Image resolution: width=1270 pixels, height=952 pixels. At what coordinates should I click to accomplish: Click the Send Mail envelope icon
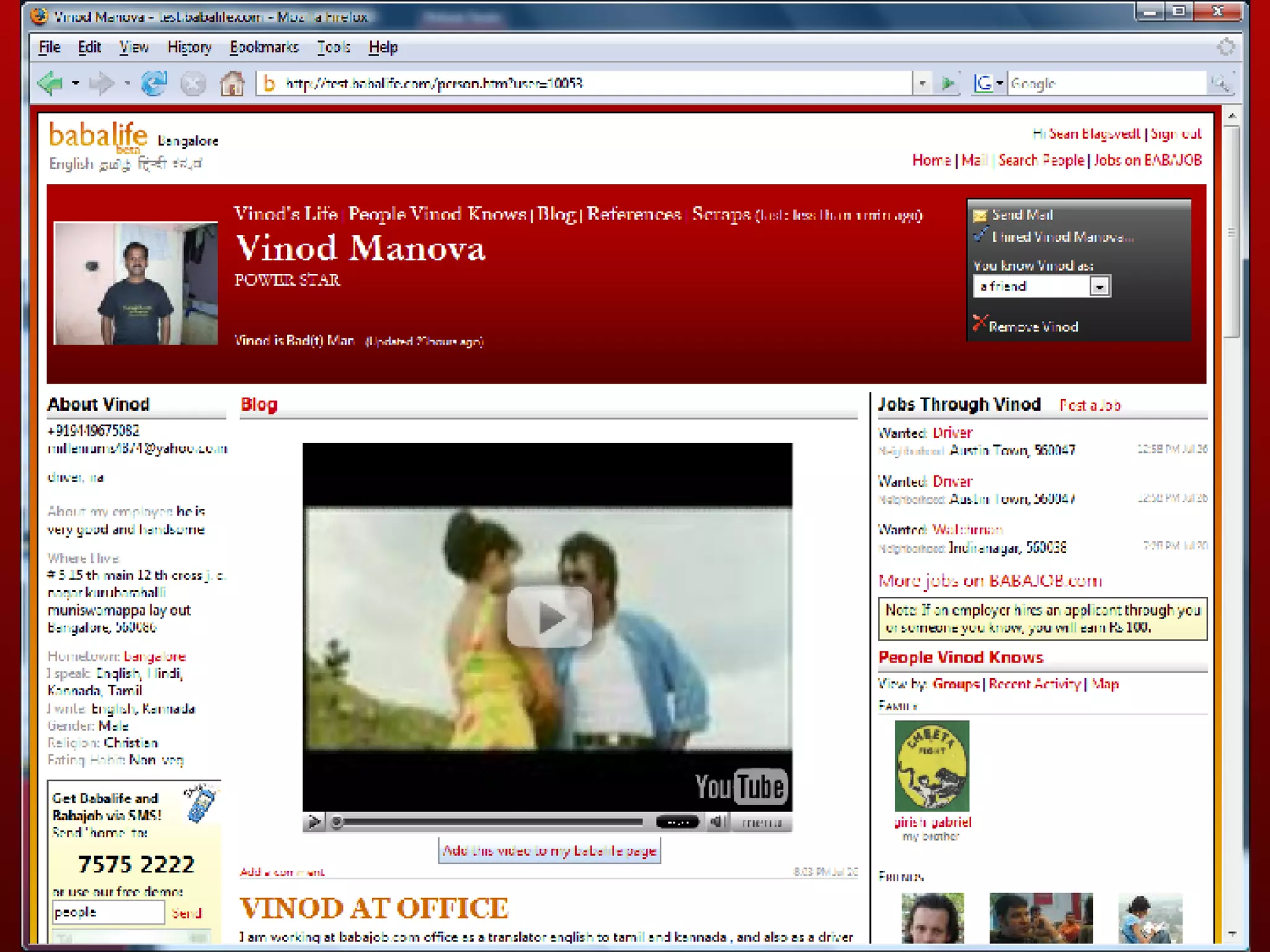click(x=980, y=216)
